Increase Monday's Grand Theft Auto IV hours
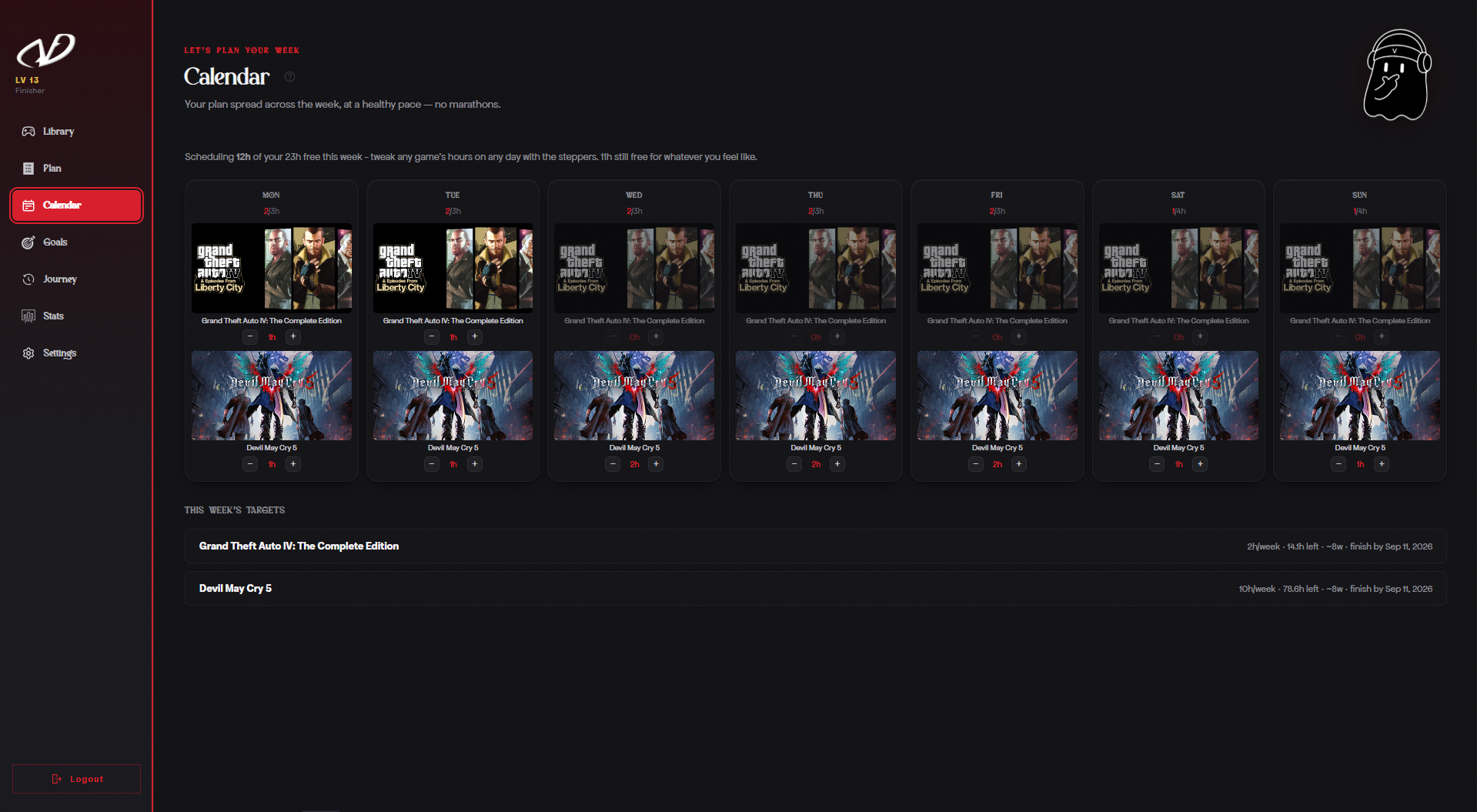The height and width of the screenshot is (812, 1477). (293, 336)
